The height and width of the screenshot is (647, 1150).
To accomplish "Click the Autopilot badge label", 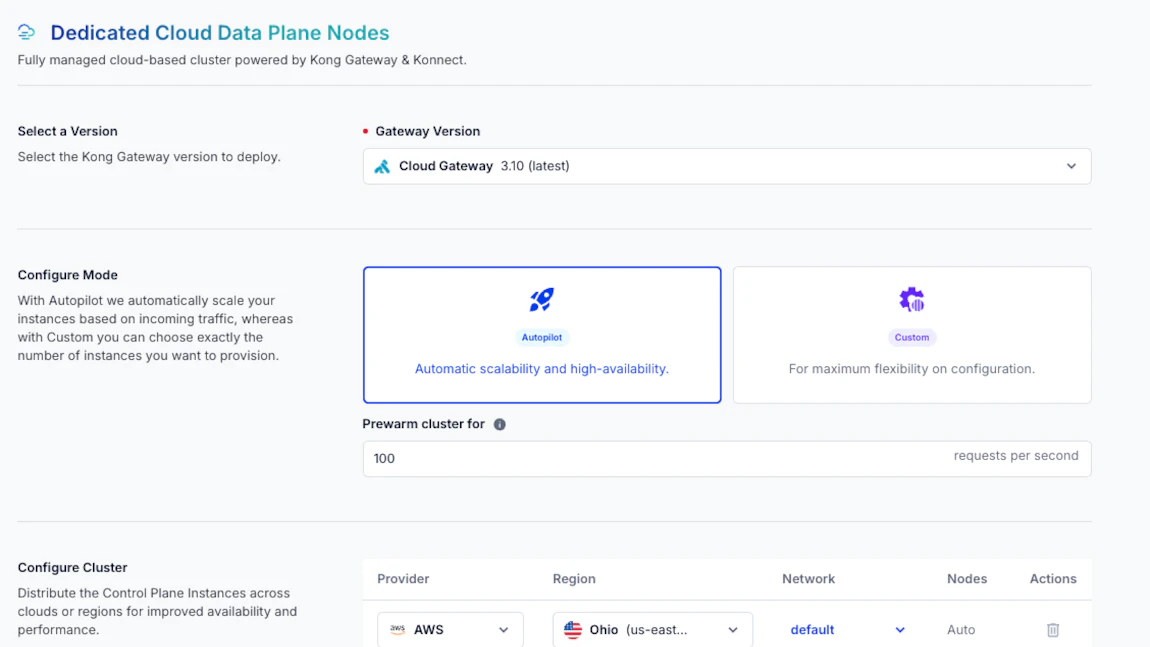I will (x=542, y=337).
